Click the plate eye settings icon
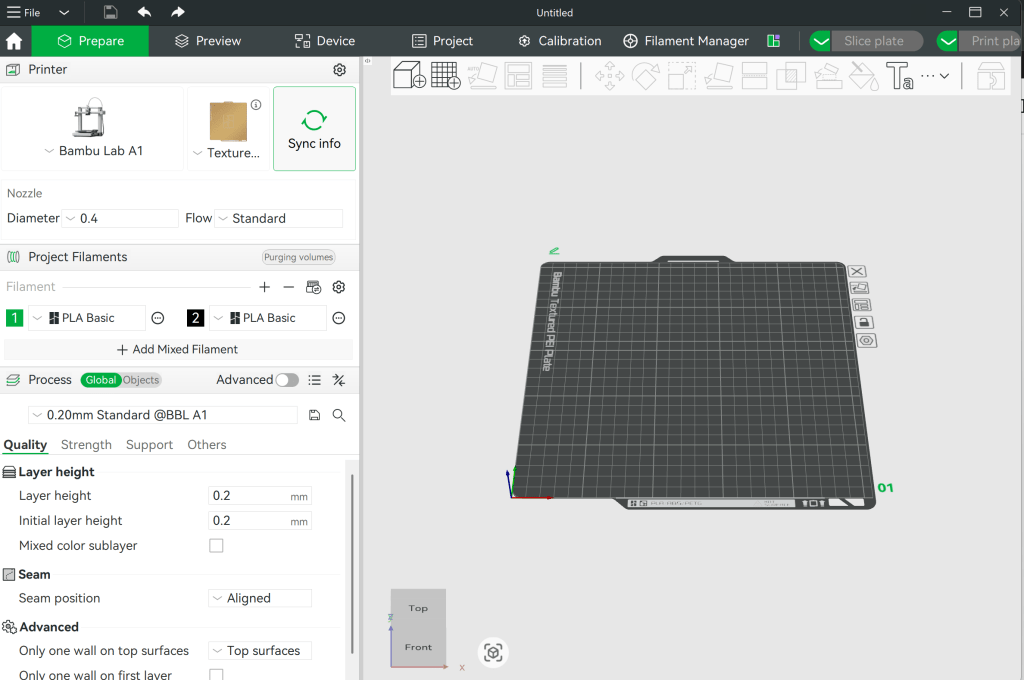Screen dimensions: 1024x680 [x=866, y=340]
